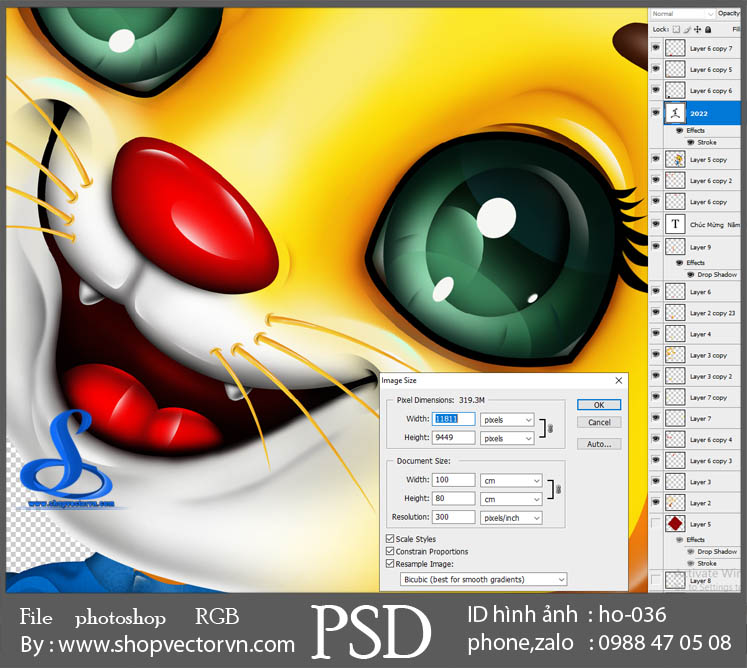747x668 pixels.
Task: Open Resolution pixels/inch units dropdown
Action: [511, 518]
